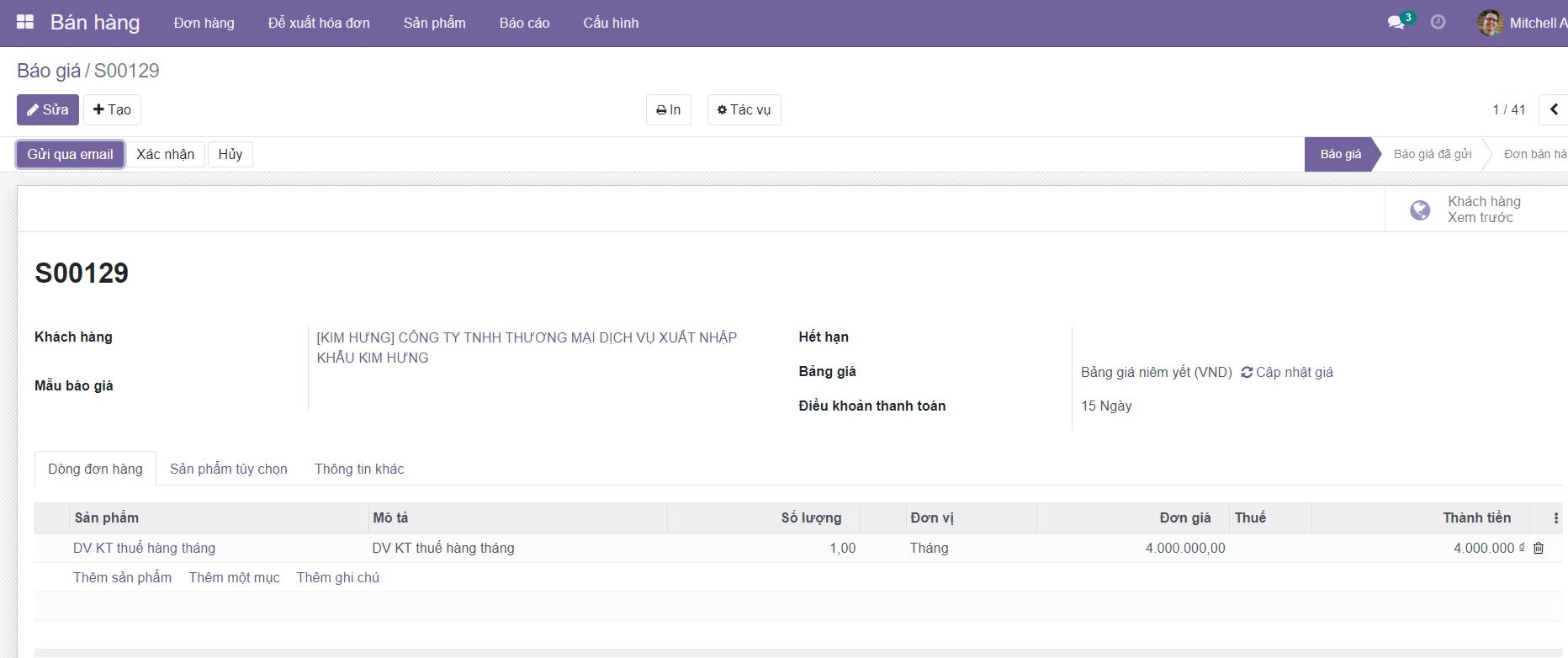Go to previous record arrow
The width and height of the screenshot is (1568, 658).
click(1554, 109)
